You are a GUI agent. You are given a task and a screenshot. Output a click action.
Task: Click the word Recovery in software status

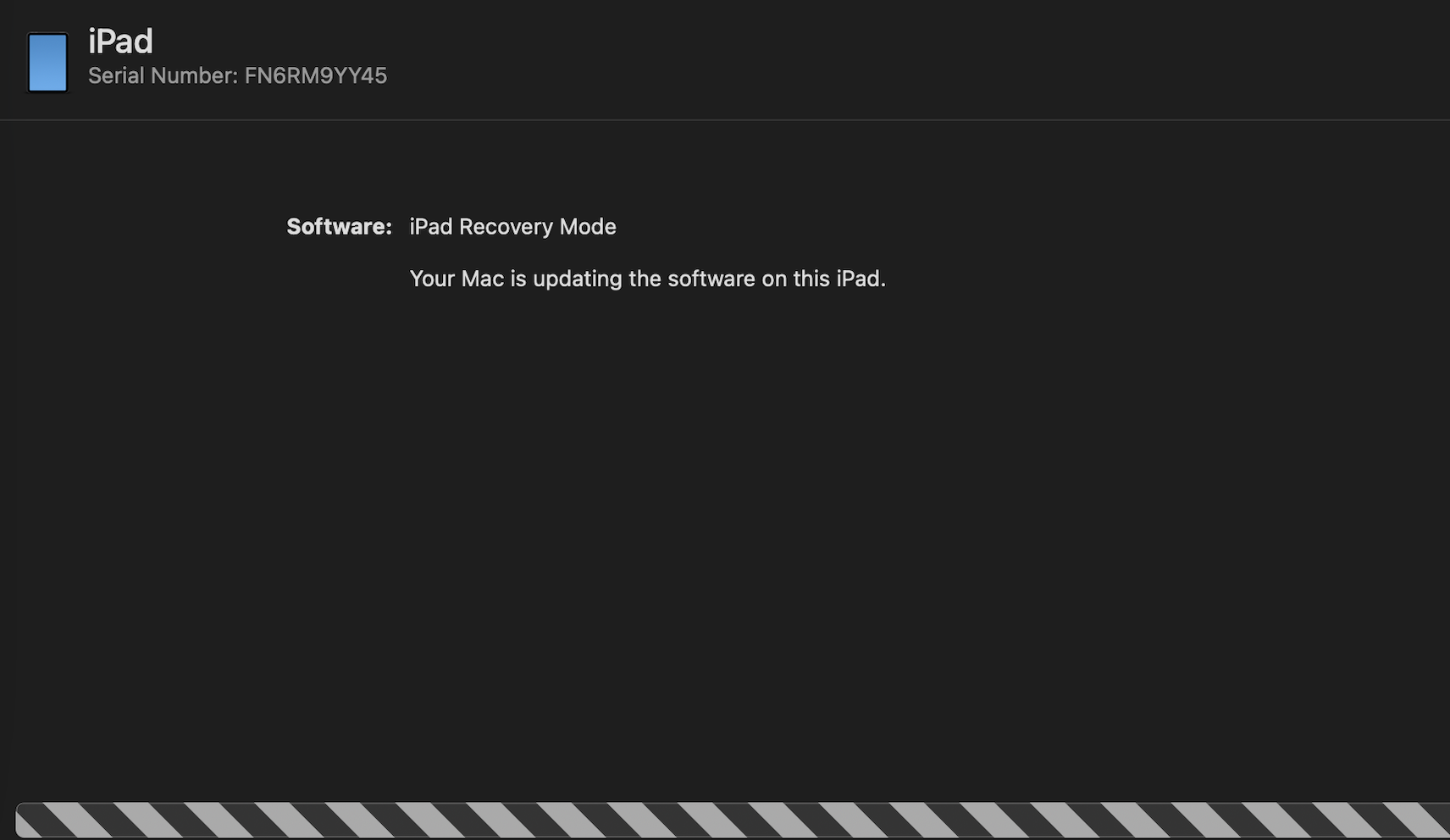click(x=506, y=227)
